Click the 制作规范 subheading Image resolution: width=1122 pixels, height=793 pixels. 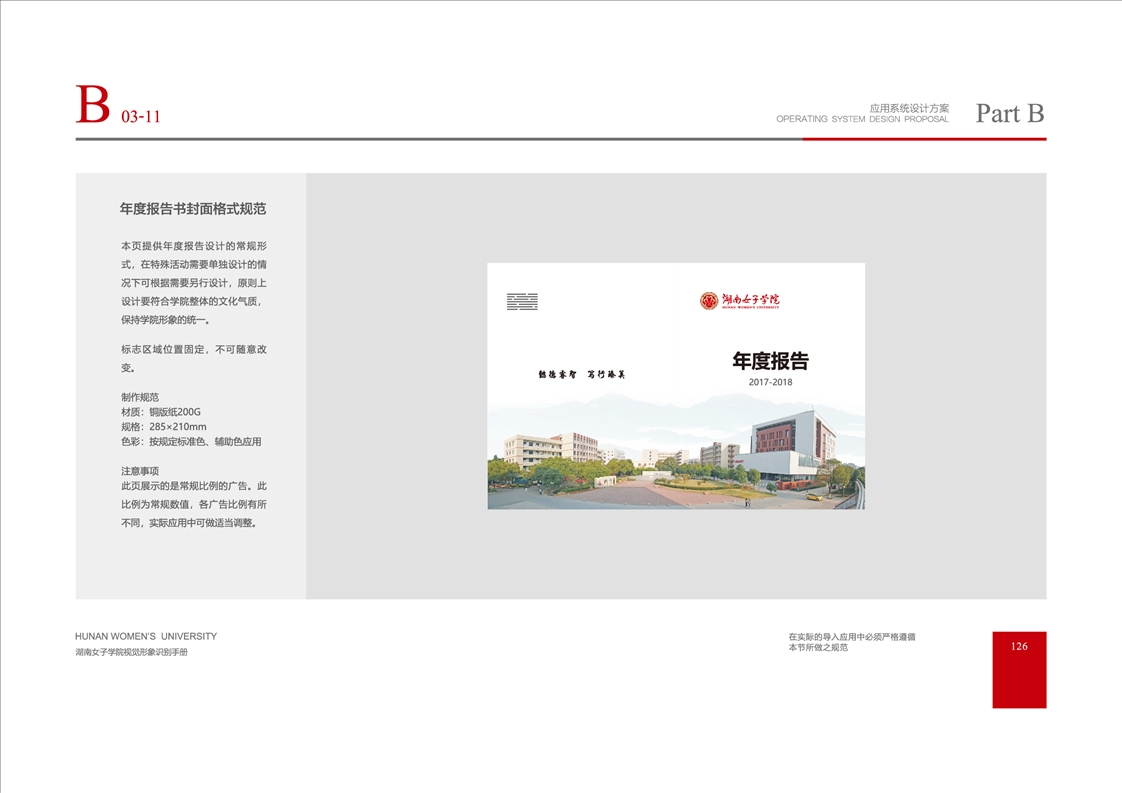140,397
